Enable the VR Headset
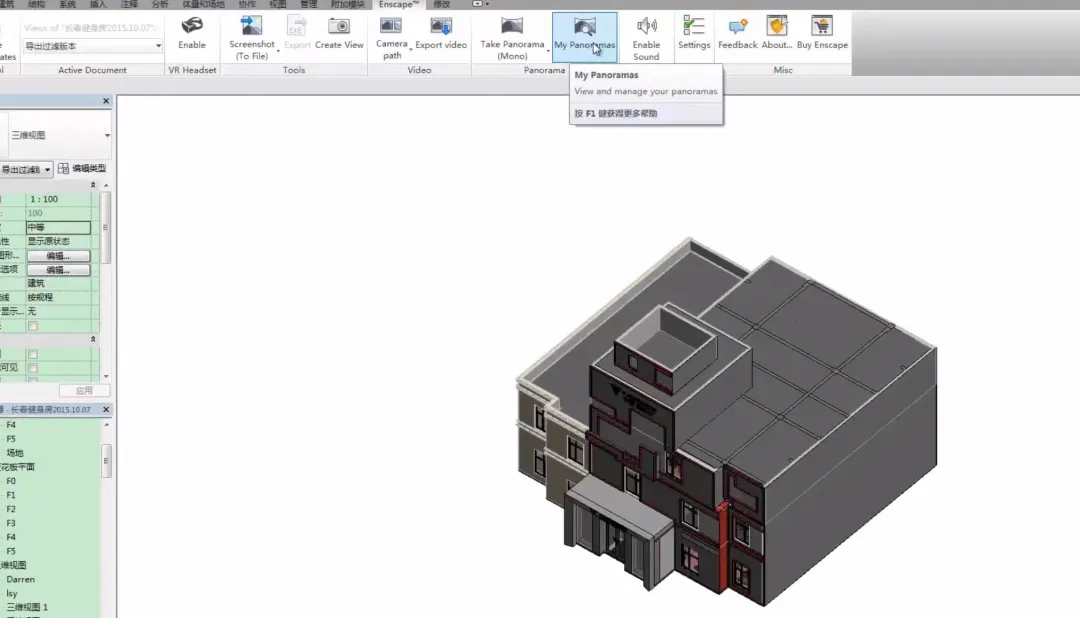 tap(191, 33)
